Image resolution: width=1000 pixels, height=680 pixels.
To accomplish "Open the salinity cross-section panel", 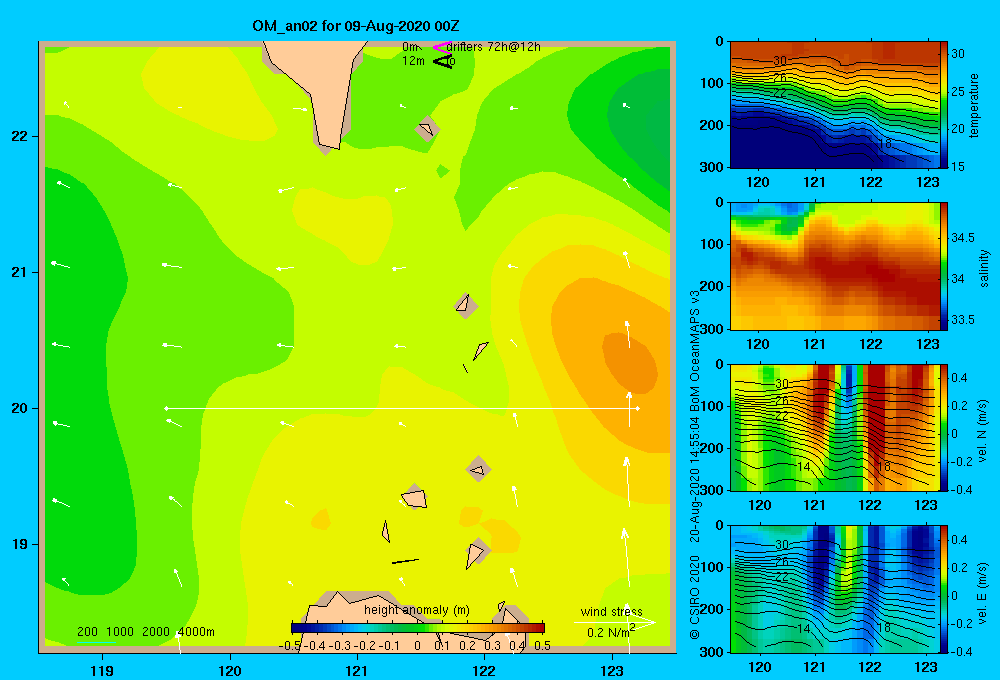I will point(835,266).
